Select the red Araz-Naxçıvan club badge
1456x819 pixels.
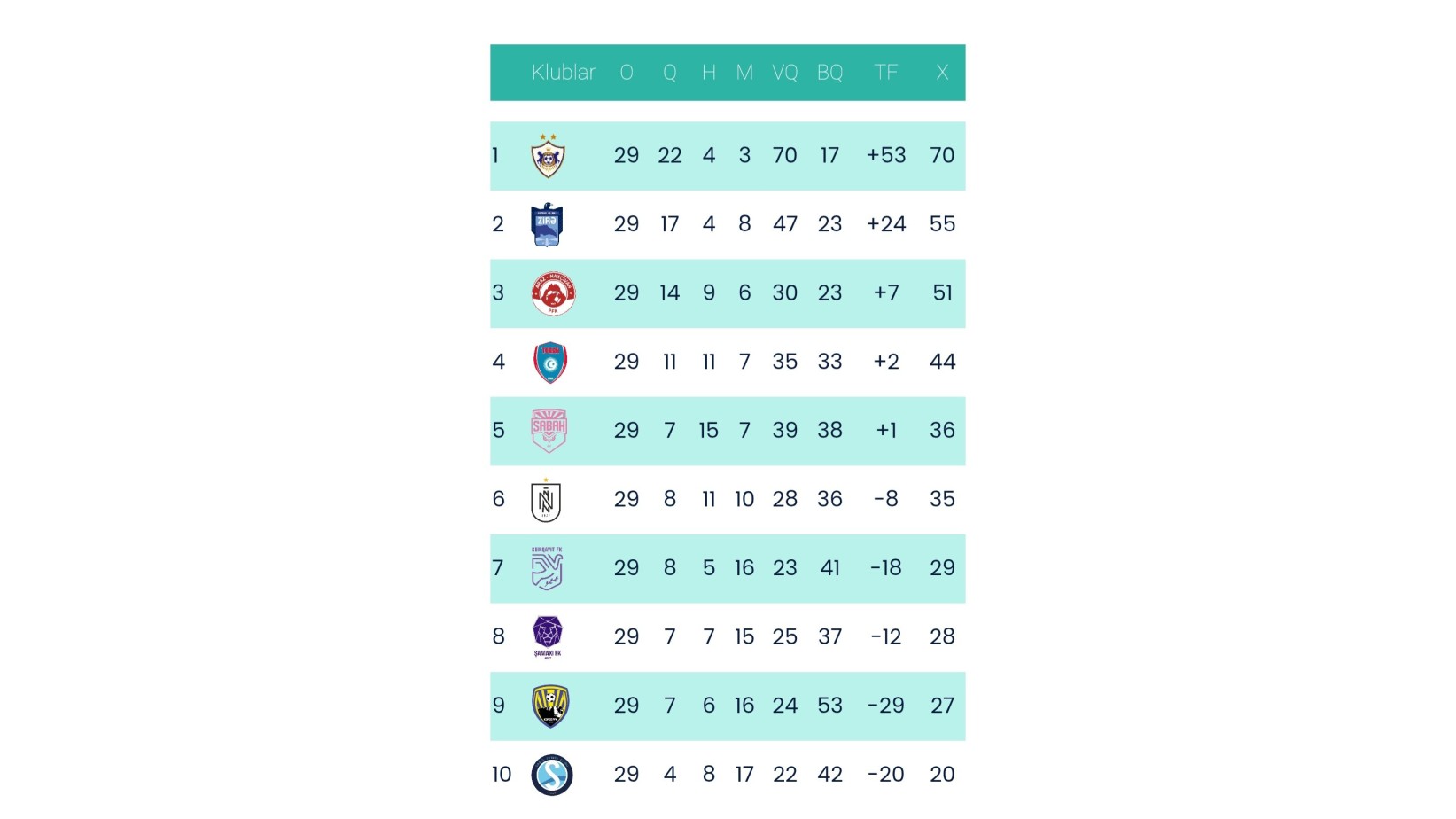click(x=553, y=293)
